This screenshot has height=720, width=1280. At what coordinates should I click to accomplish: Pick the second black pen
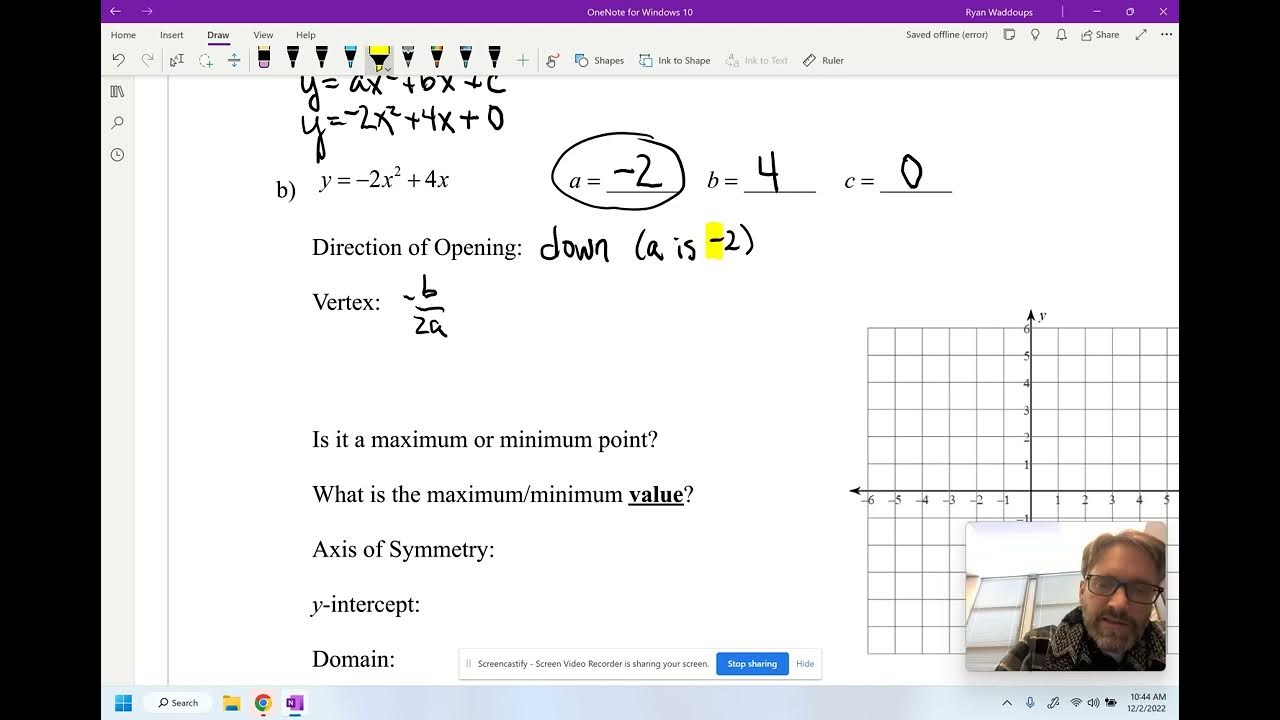point(321,58)
